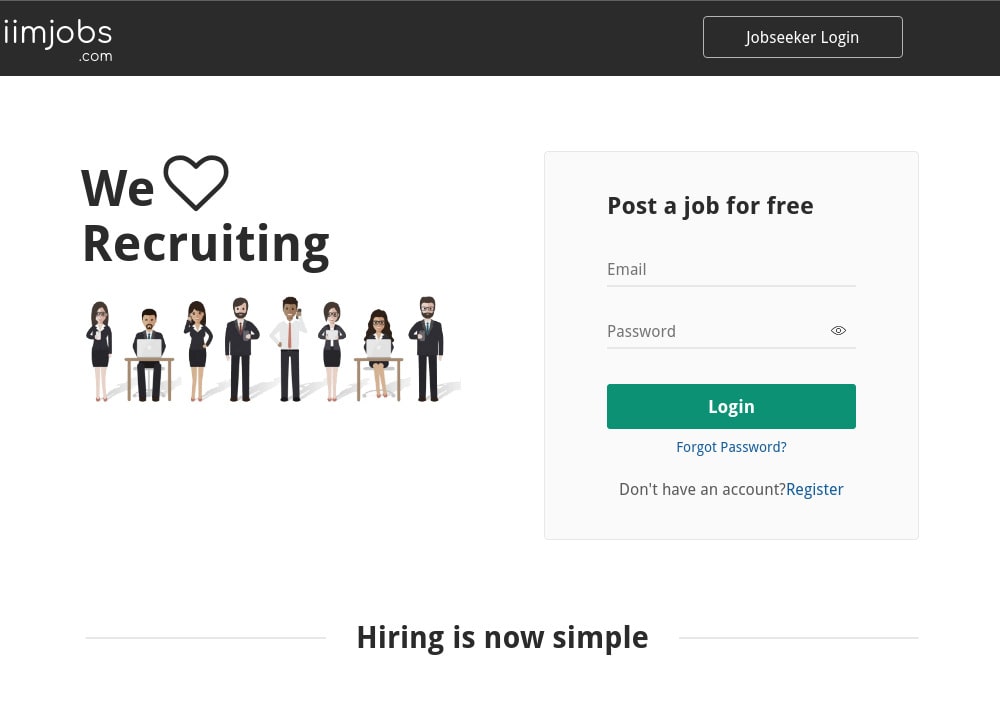Toggle password visibility with the eye icon
Image resolution: width=1000 pixels, height=711 pixels.
coord(838,330)
